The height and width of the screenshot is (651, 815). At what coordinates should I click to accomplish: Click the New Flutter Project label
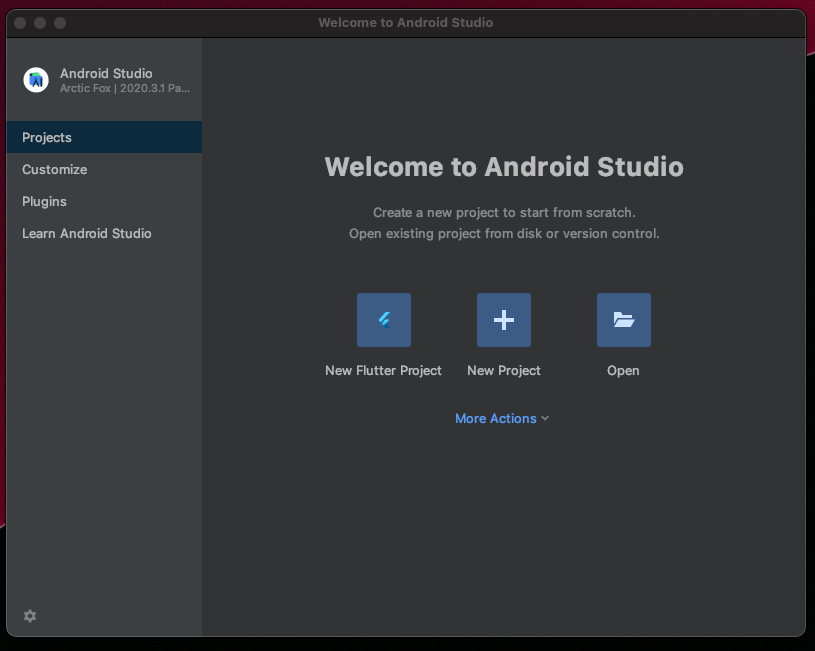(383, 371)
